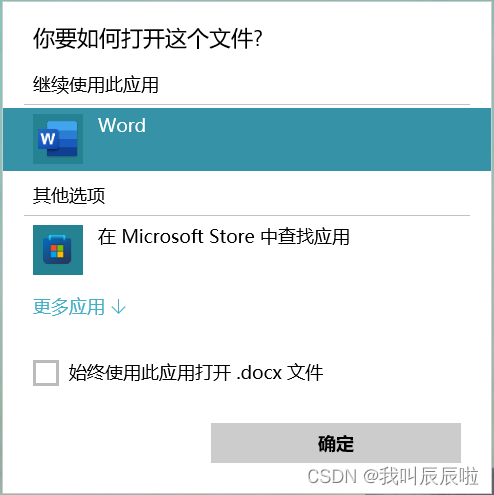Screen dimensions: 494x495
Task: Click the white W badge on Word icon
Action: pos(48,139)
